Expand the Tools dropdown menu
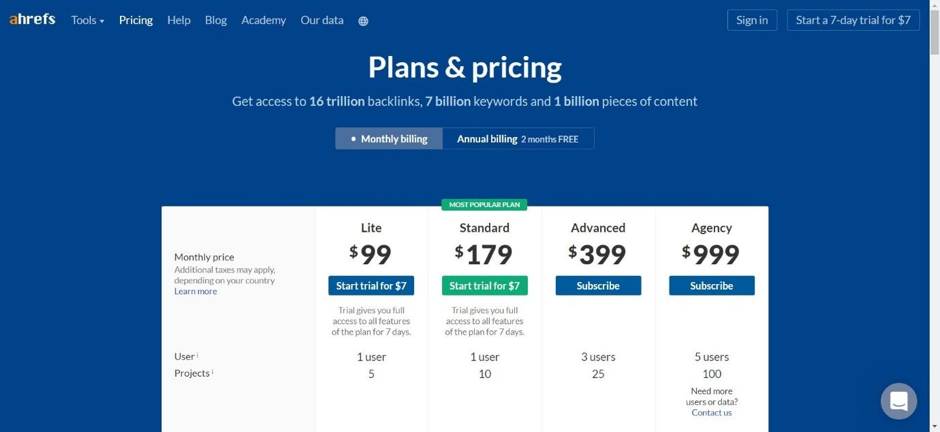The image size is (940, 432). point(88,20)
